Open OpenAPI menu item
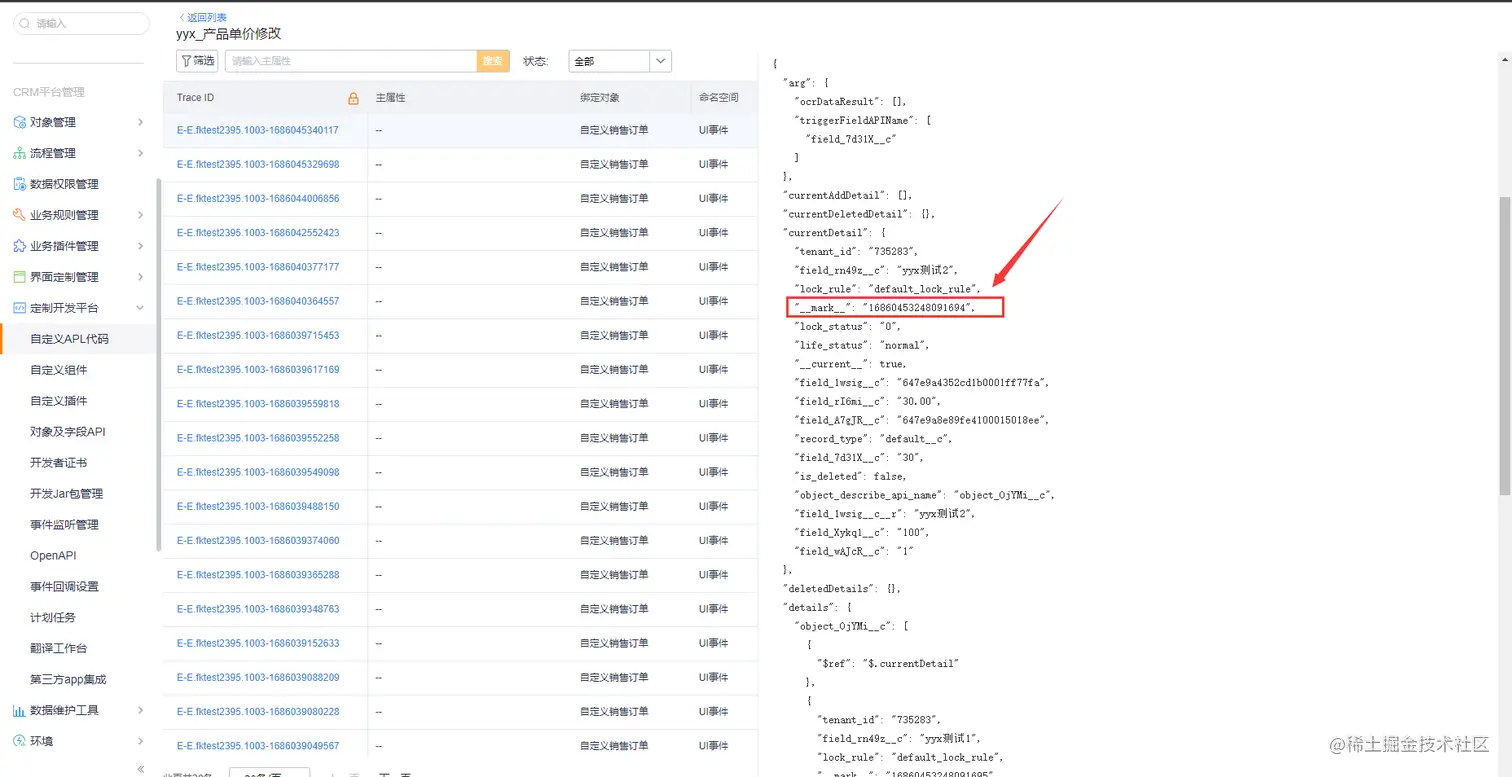 [x=53, y=556]
